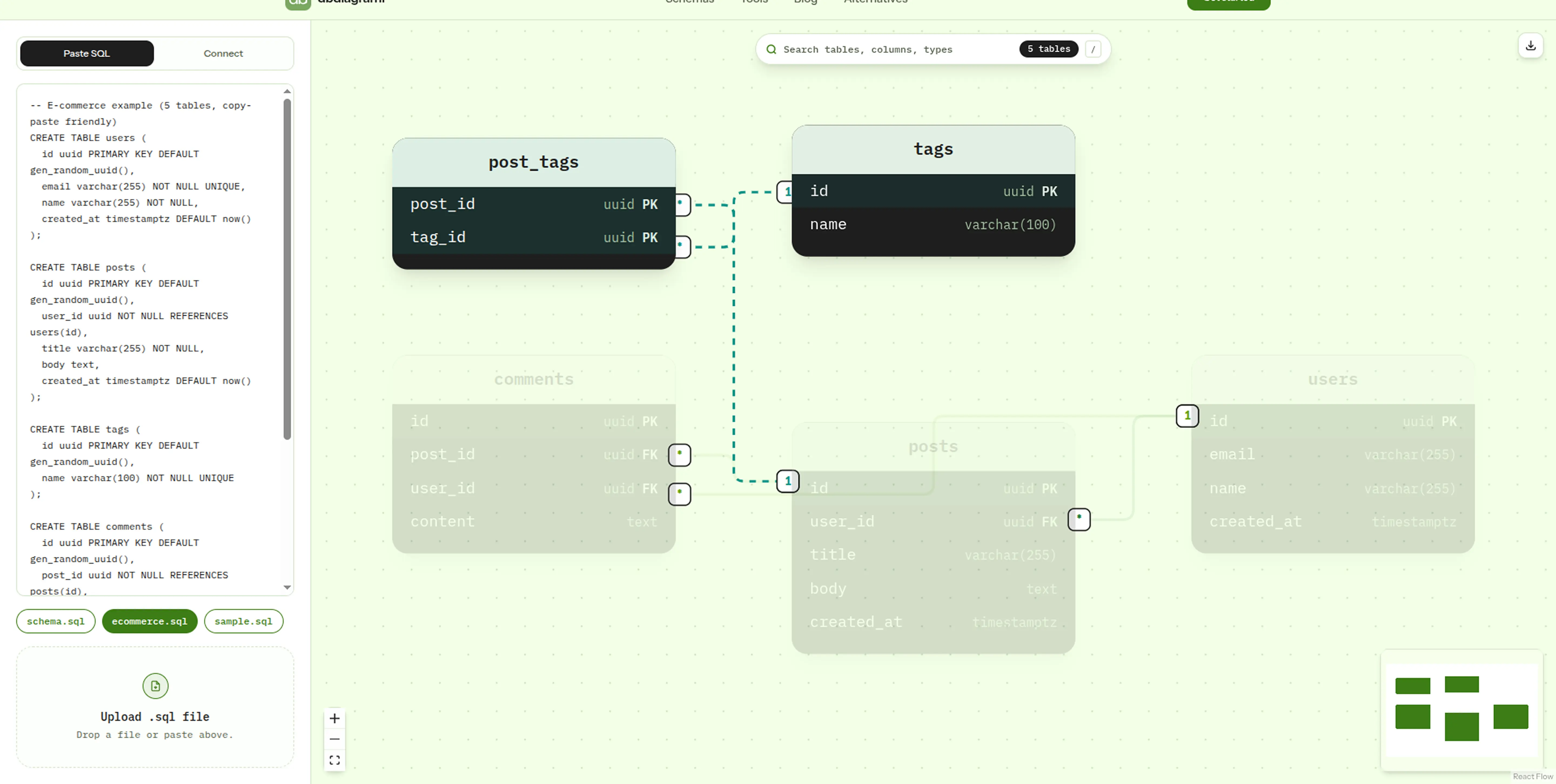Click the minimap overview panel
The width and height of the screenshot is (1556, 784).
point(1462,710)
